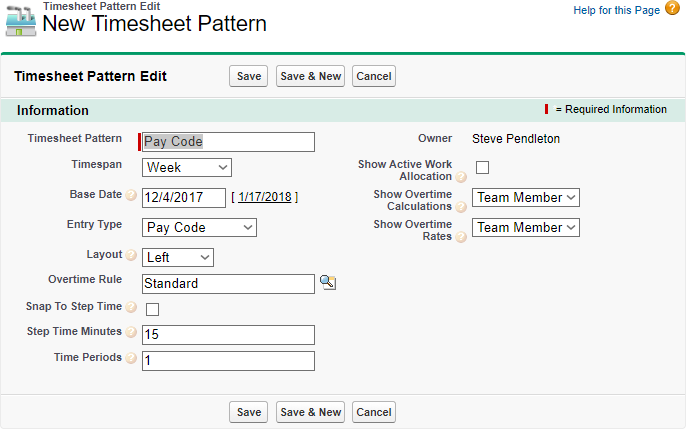Viewport: 686px width, 429px height.
Task: Enable the Snap To Step Time checkbox
Action: click(x=153, y=309)
